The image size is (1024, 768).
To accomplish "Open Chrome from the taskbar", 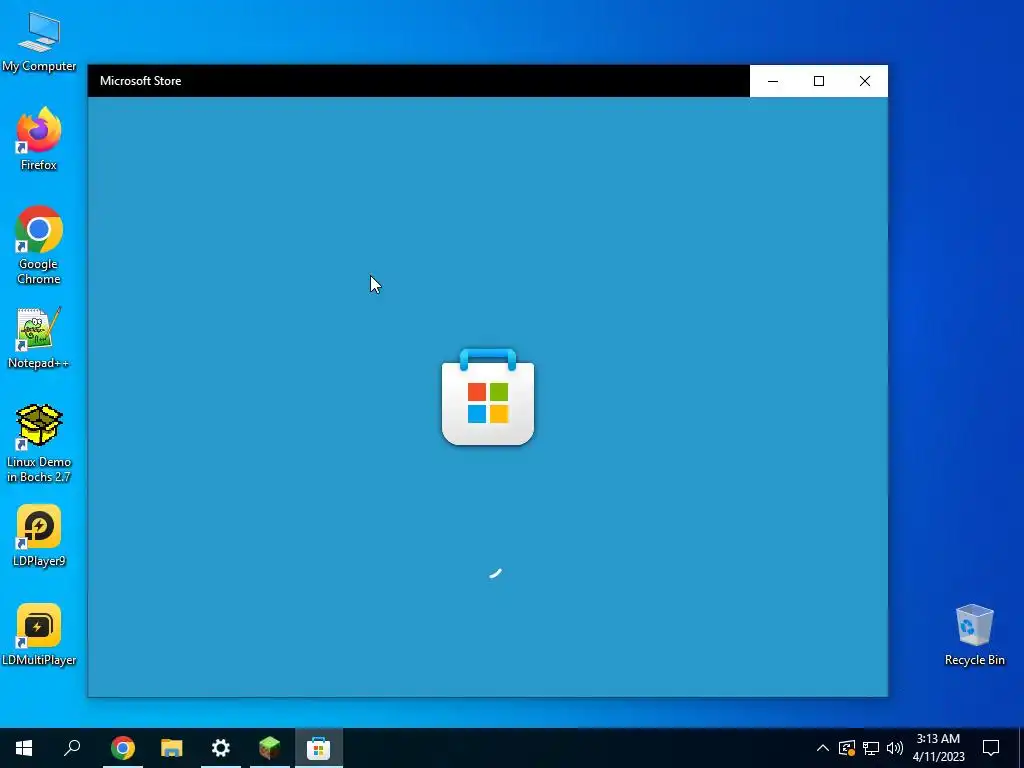I will (123, 748).
